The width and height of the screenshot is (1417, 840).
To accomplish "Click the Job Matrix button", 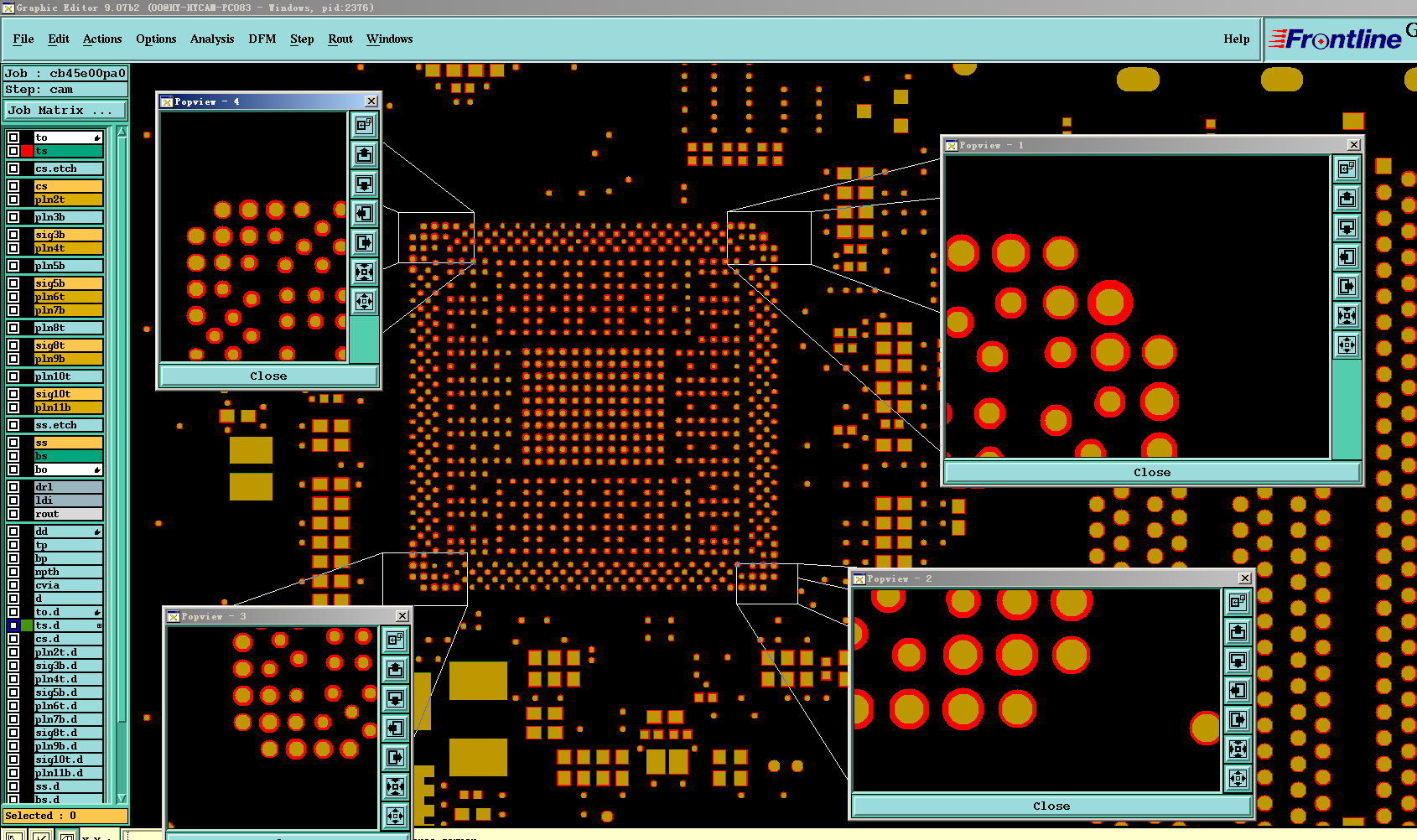I will pos(65,110).
